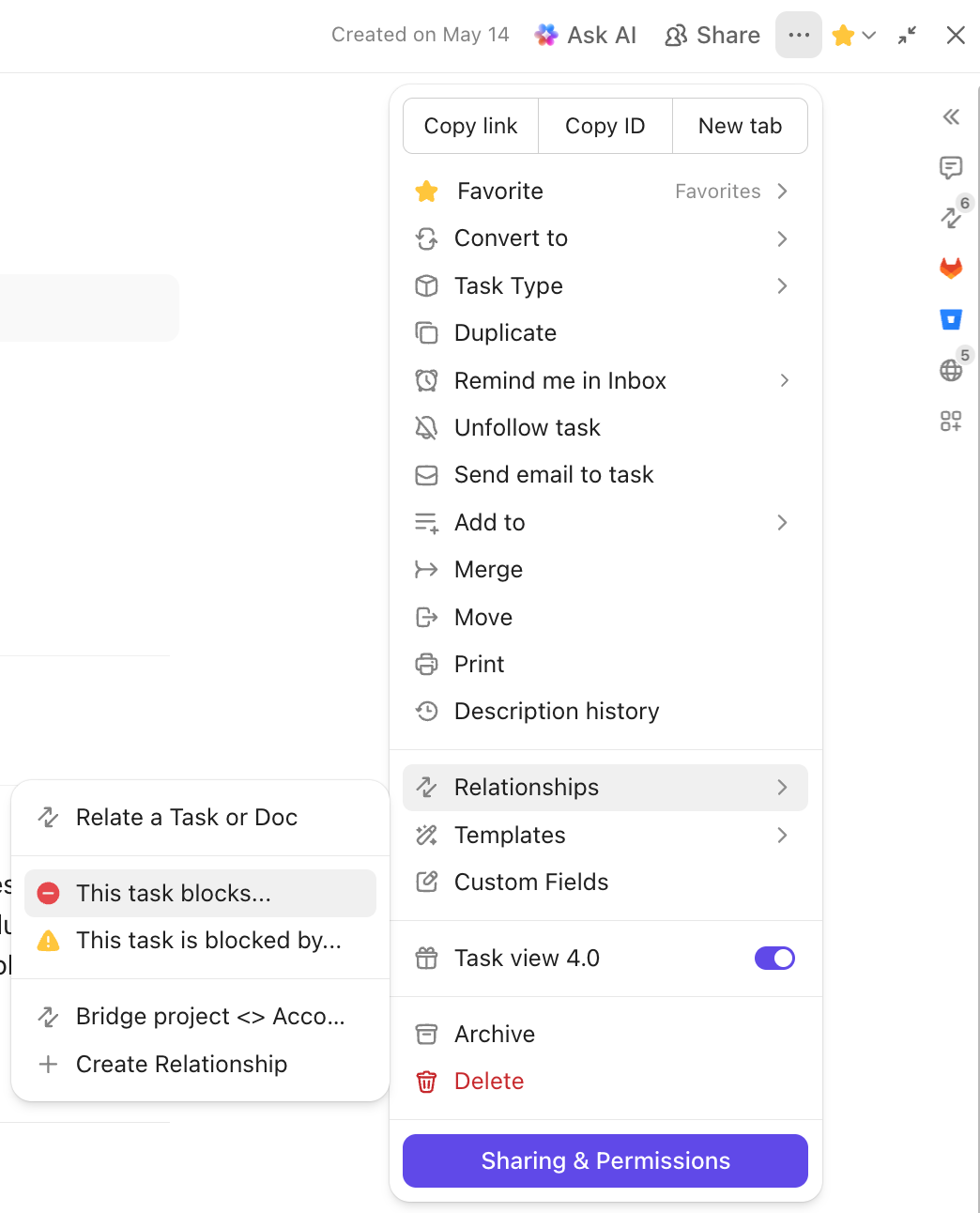Viewport: 980px width, 1213px height.
Task: Open Ask AI
Action: [586, 35]
